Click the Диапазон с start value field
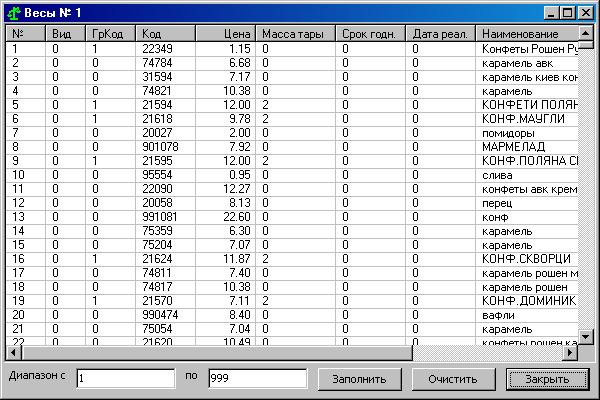The width and height of the screenshot is (600, 400). tap(125, 378)
